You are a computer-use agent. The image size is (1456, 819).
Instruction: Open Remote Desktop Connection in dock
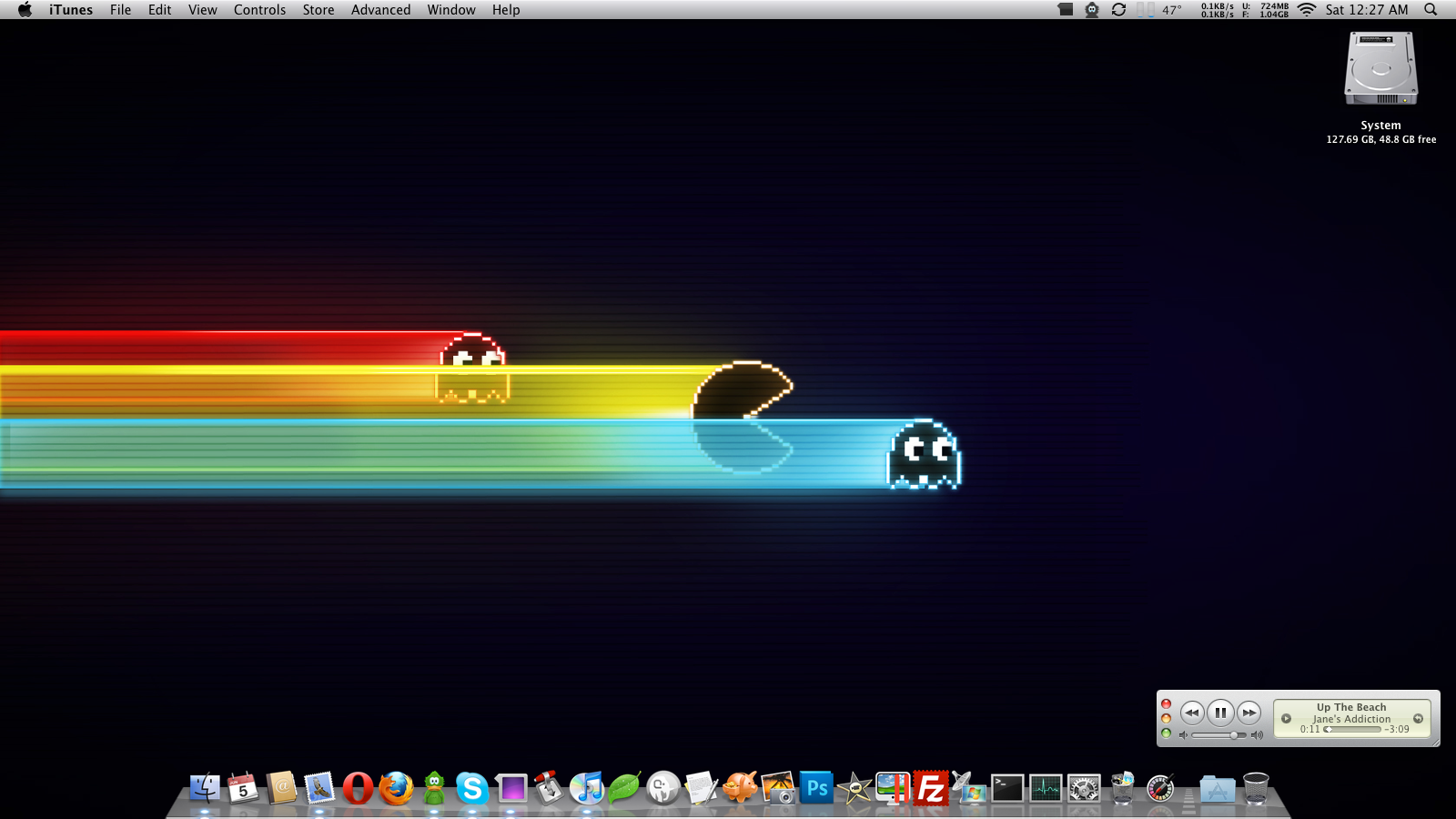pyautogui.click(x=969, y=788)
